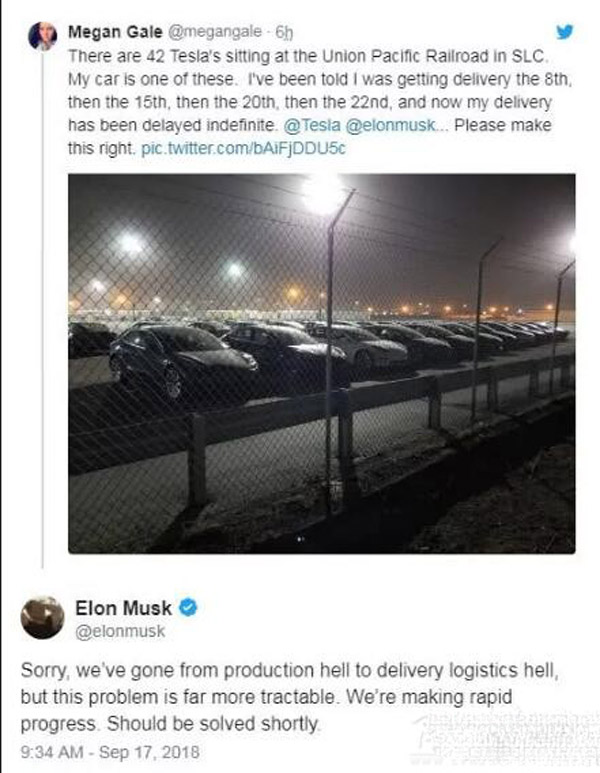Click the Elon Musk display name
Image resolution: width=600 pixels, height=773 pixels.
click(123, 607)
